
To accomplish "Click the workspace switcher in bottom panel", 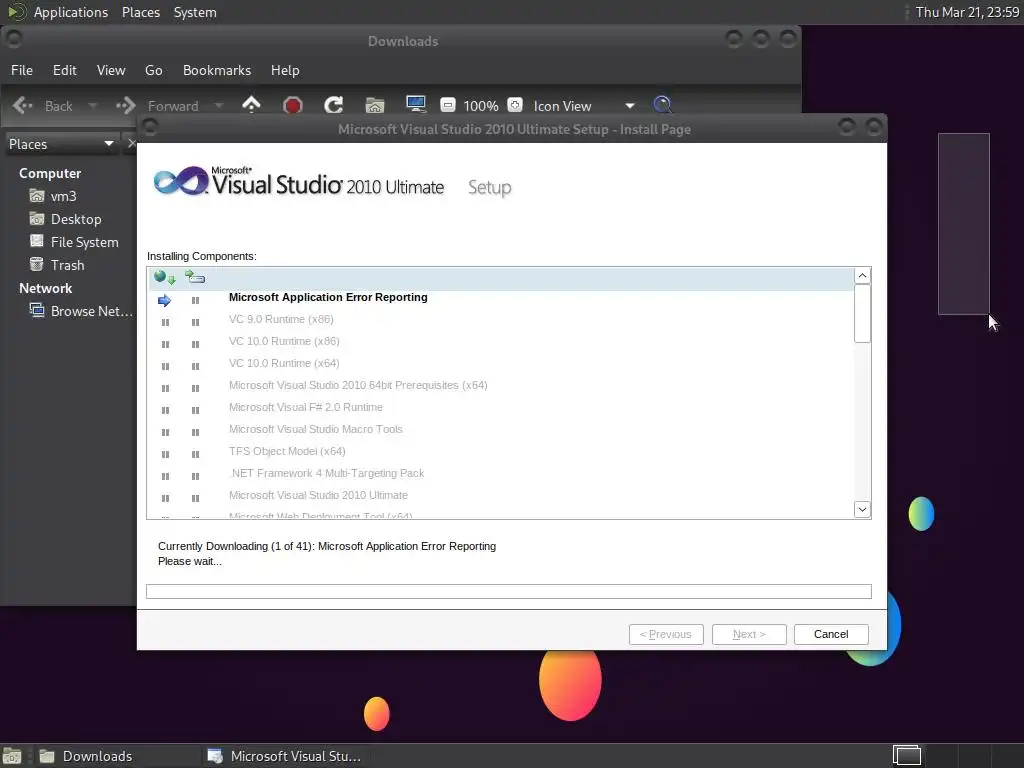I will tap(907, 756).
